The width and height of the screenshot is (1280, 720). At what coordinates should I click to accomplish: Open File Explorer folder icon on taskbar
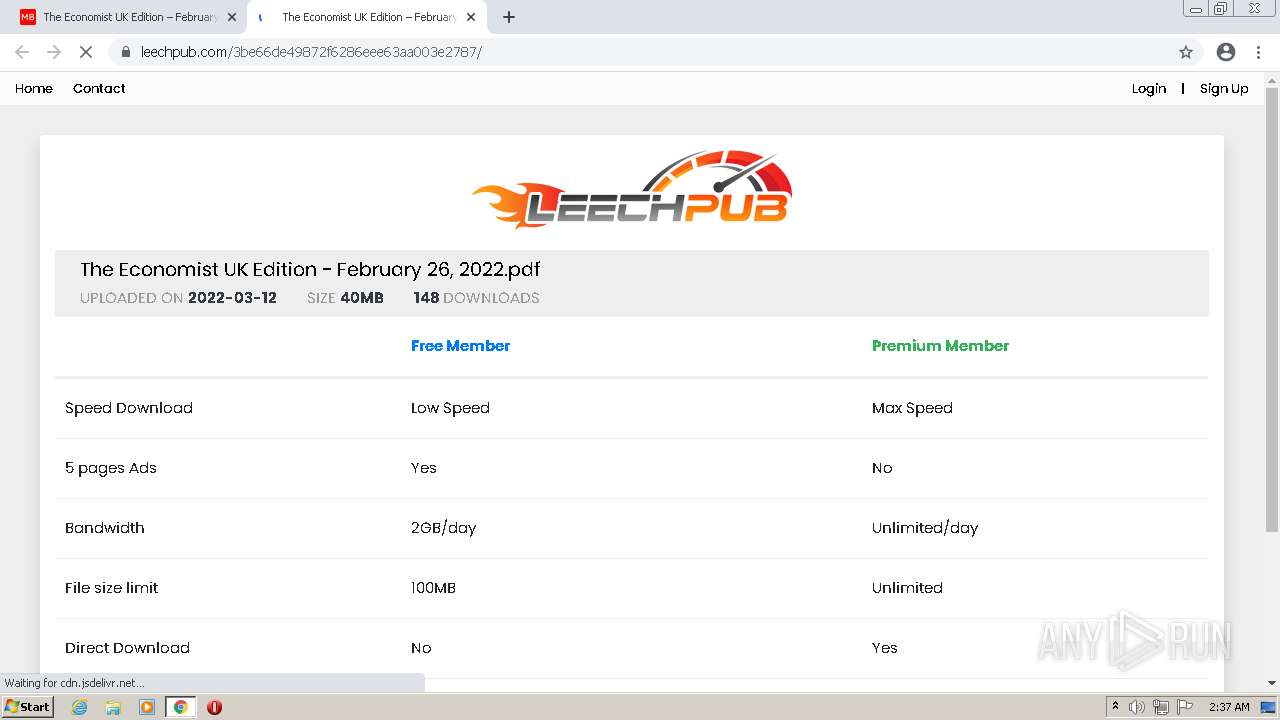tap(113, 707)
